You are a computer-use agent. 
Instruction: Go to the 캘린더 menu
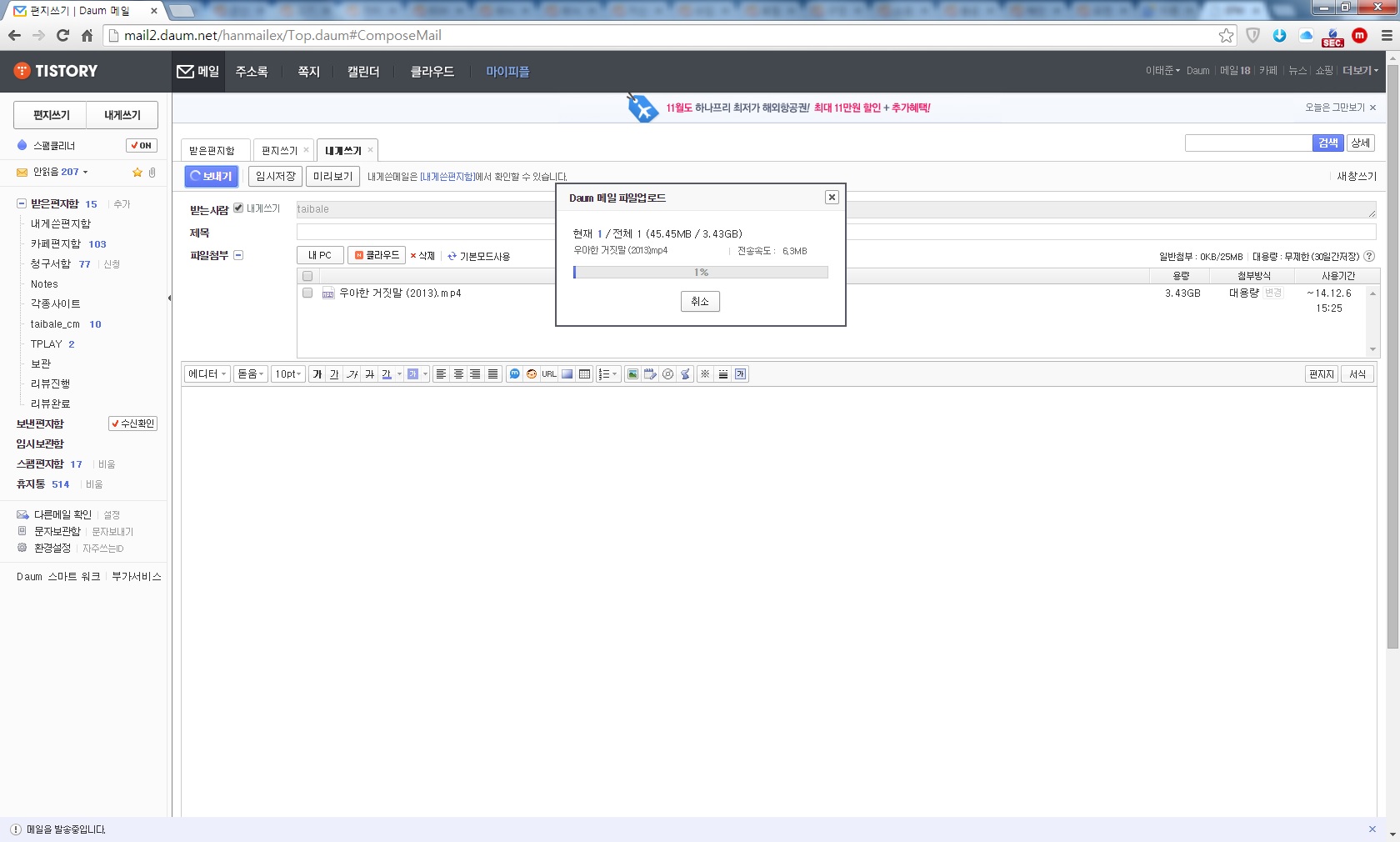tap(363, 72)
